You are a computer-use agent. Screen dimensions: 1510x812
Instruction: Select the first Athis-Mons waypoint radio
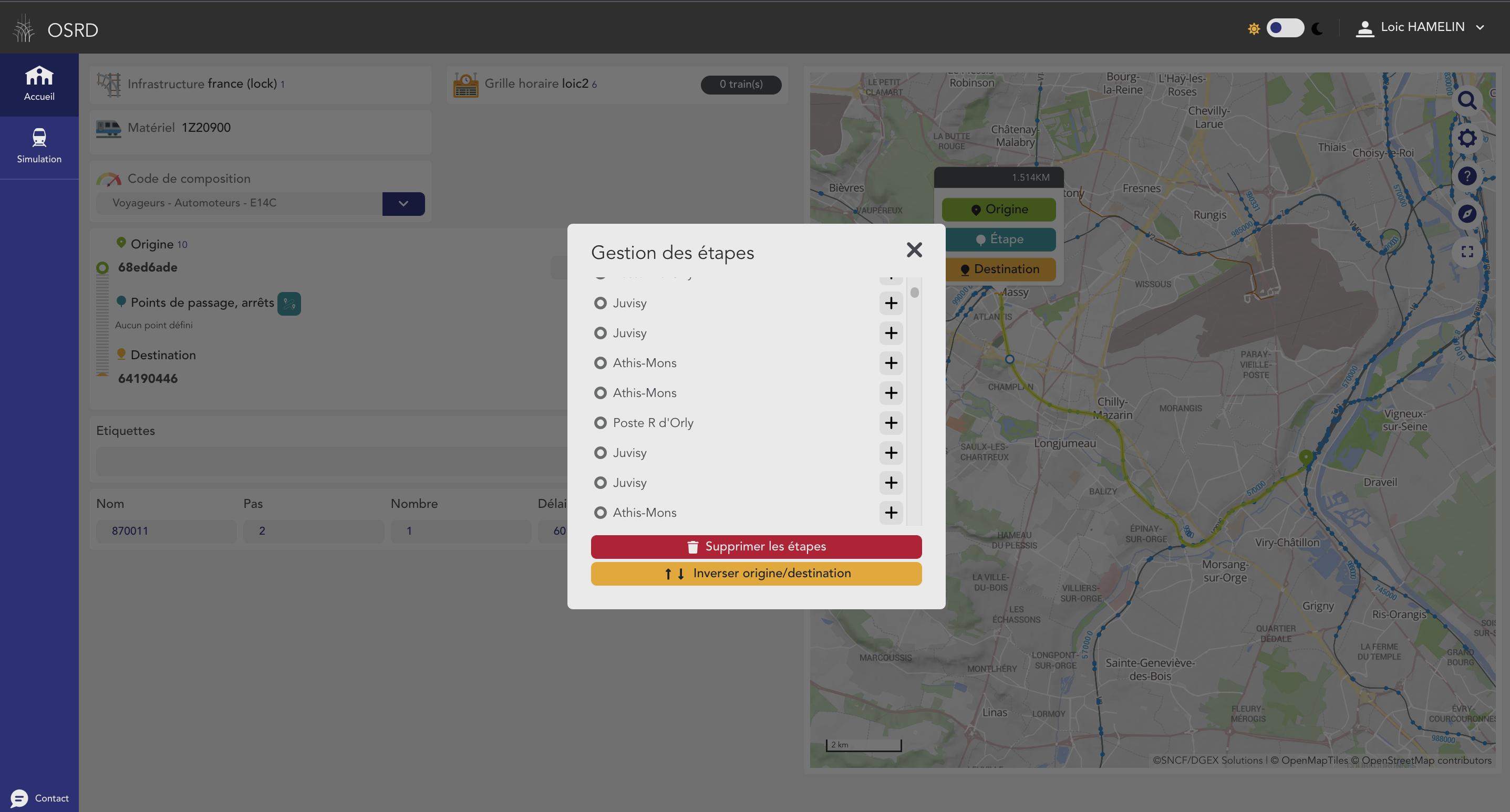pyautogui.click(x=600, y=362)
